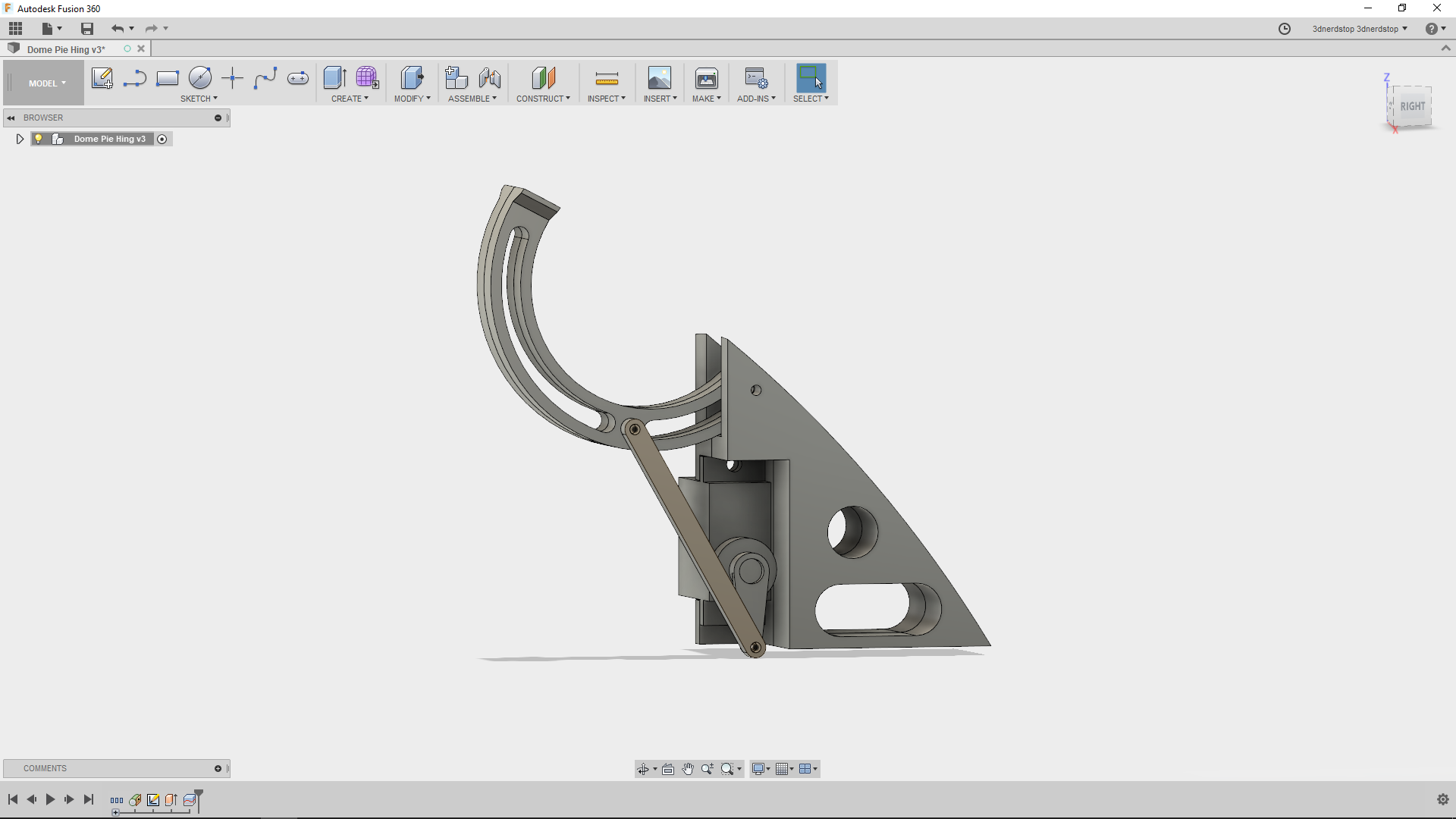This screenshot has width=1456, height=819.
Task: Open the data panel grid icon
Action: 16,29
